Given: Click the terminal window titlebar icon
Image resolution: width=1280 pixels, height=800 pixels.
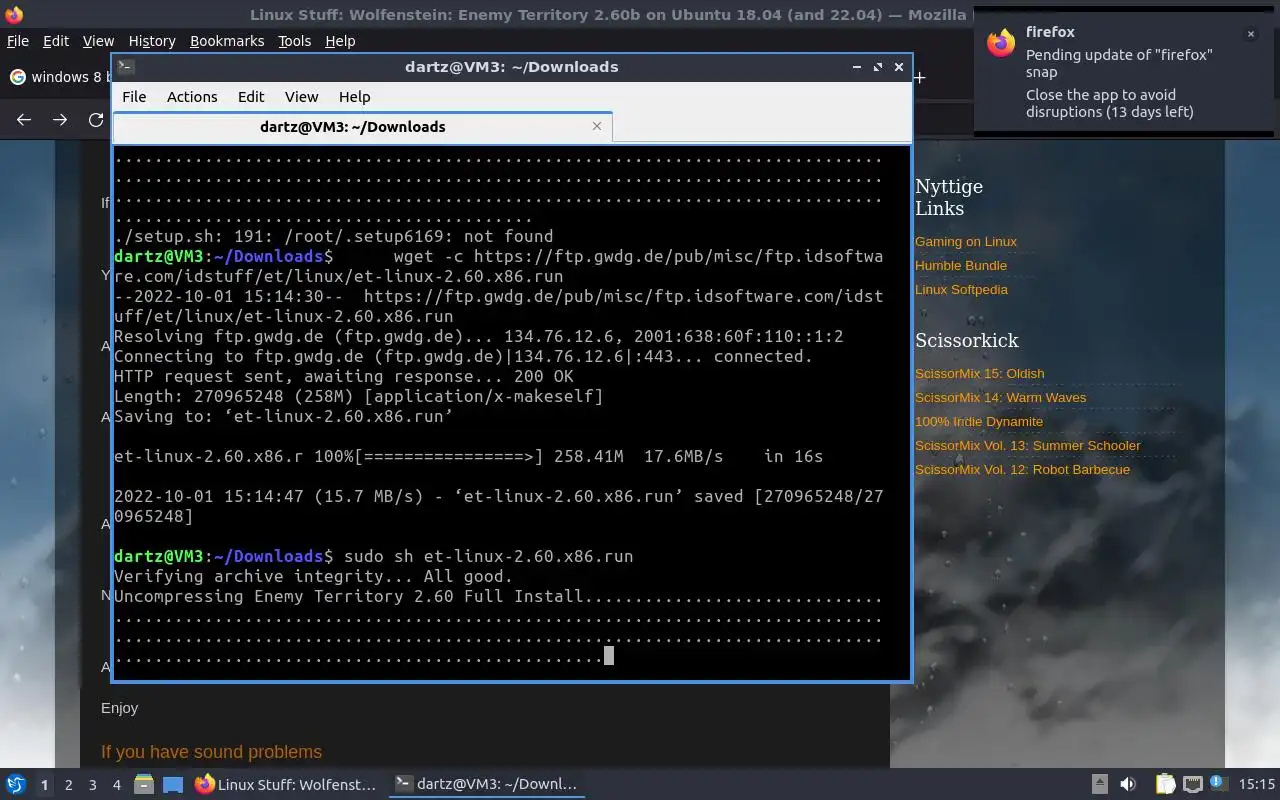Looking at the screenshot, I should click(126, 67).
